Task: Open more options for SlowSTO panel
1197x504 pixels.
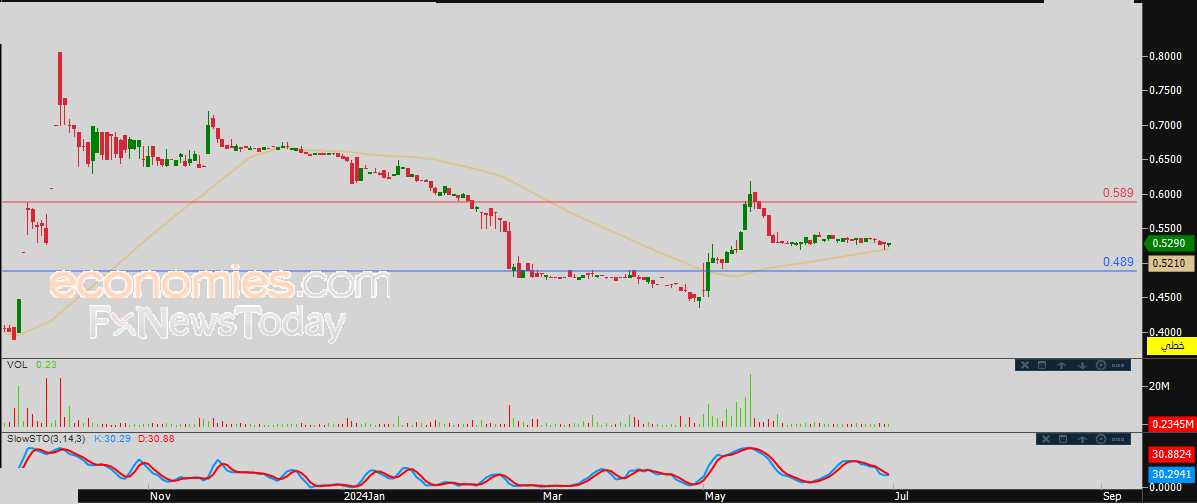Action: 1118,439
